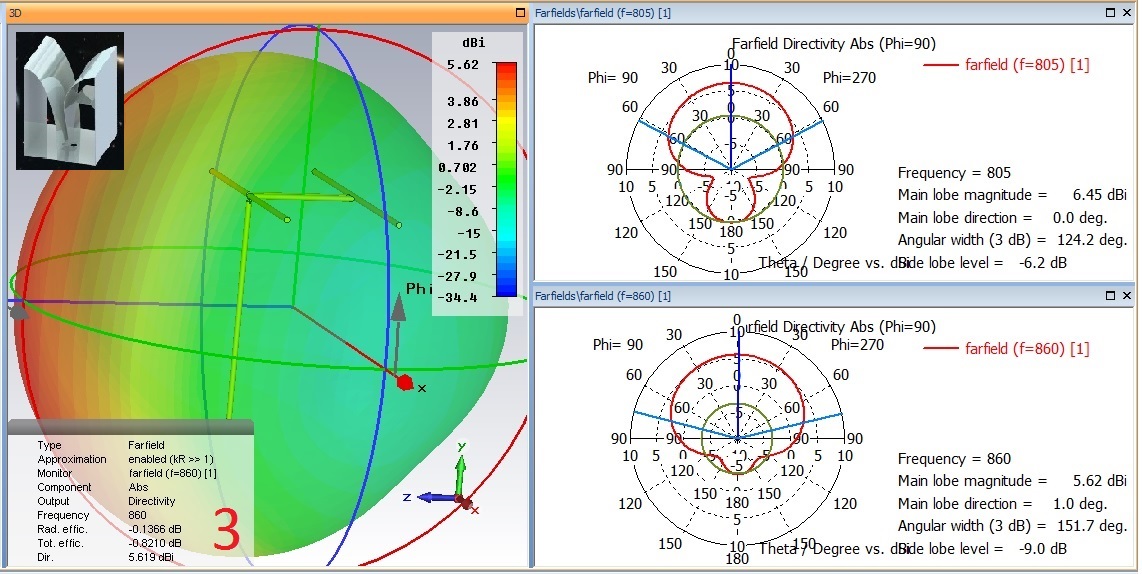This screenshot has height=574, width=1142.
Task: Click the 'Output Directivity' info row
Action: (x=106, y=501)
